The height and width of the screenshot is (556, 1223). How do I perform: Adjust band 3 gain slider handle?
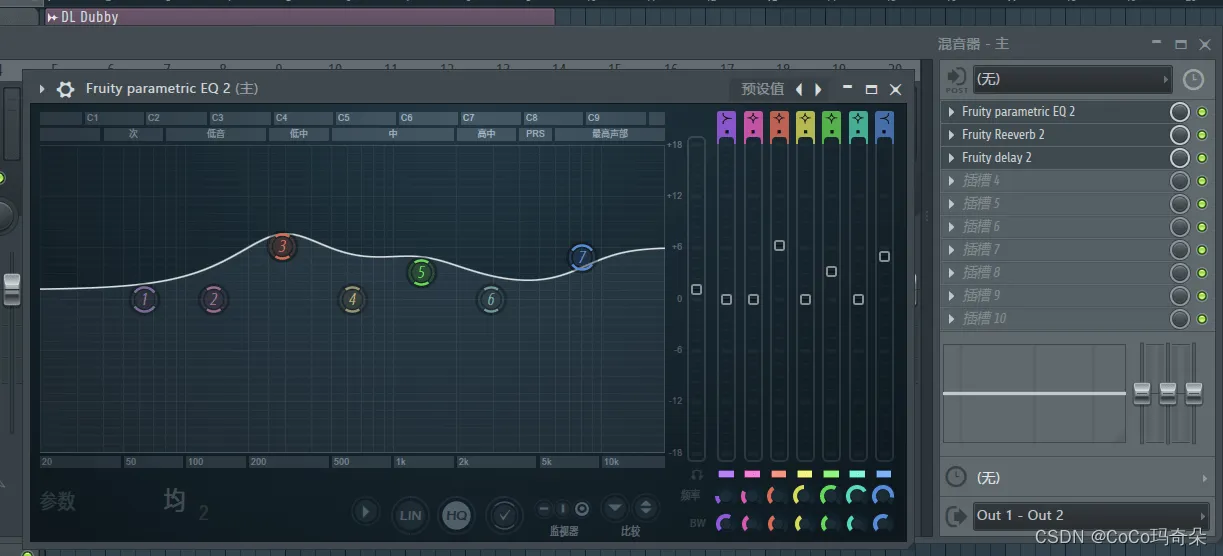pos(779,245)
